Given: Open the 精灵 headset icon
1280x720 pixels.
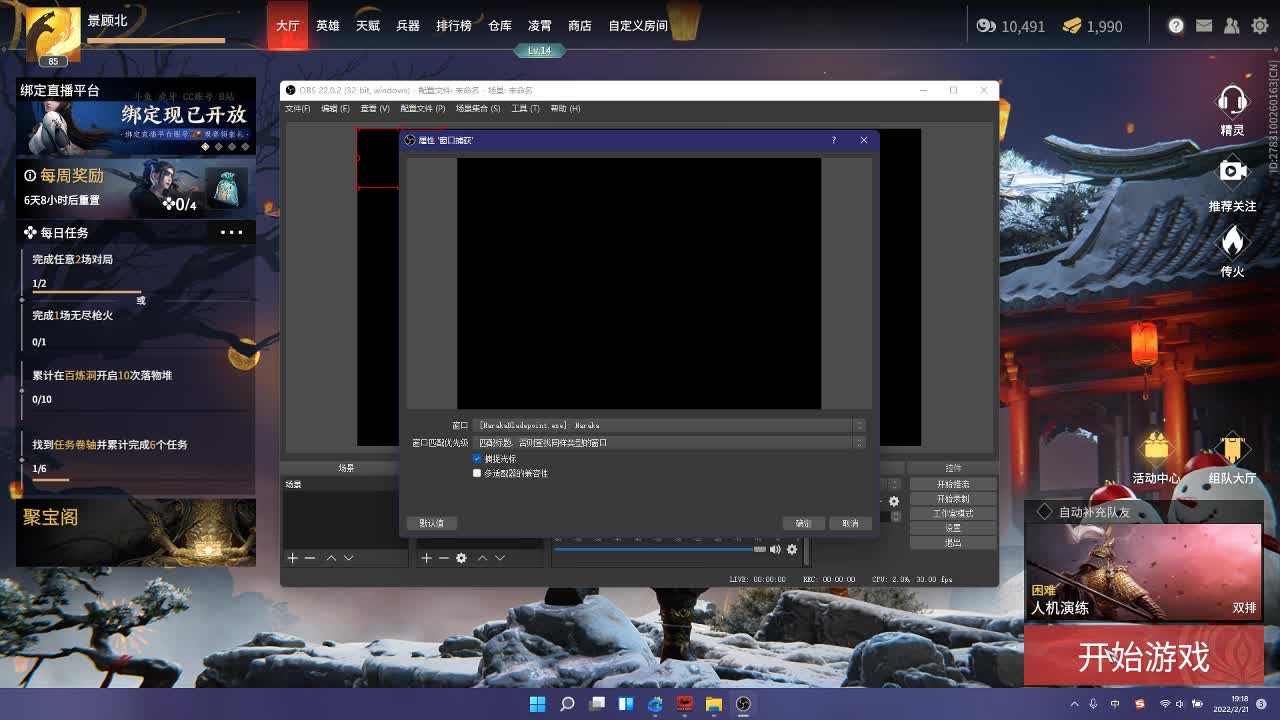Looking at the screenshot, I should tap(1232, 100).
